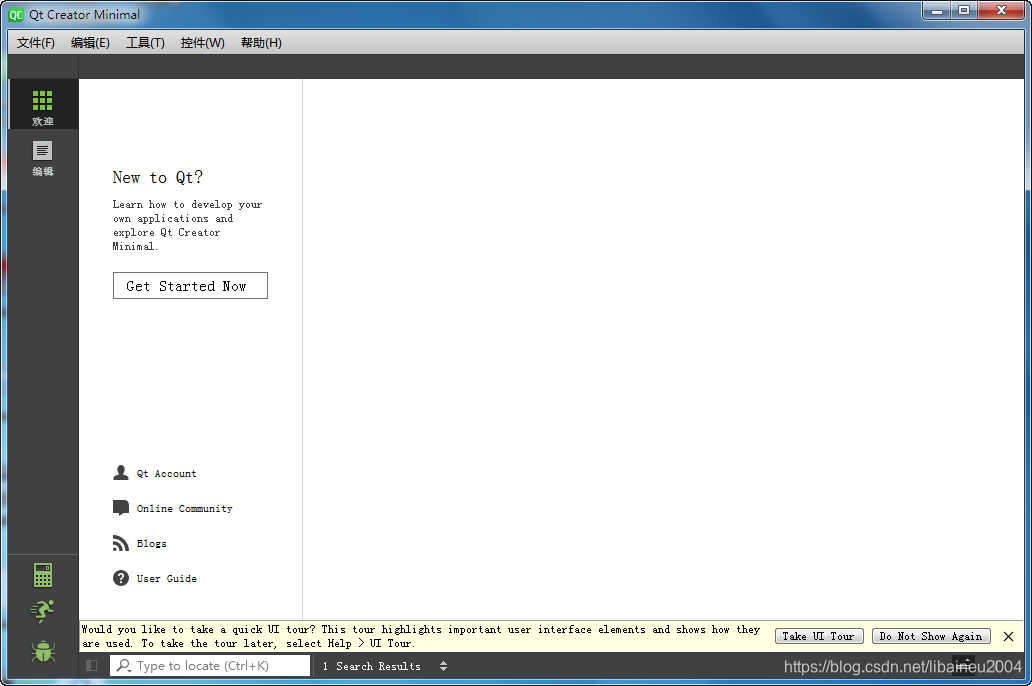1032x686 pixels.
Task: Open the 文件(F) menu
Action: (35, 42)
